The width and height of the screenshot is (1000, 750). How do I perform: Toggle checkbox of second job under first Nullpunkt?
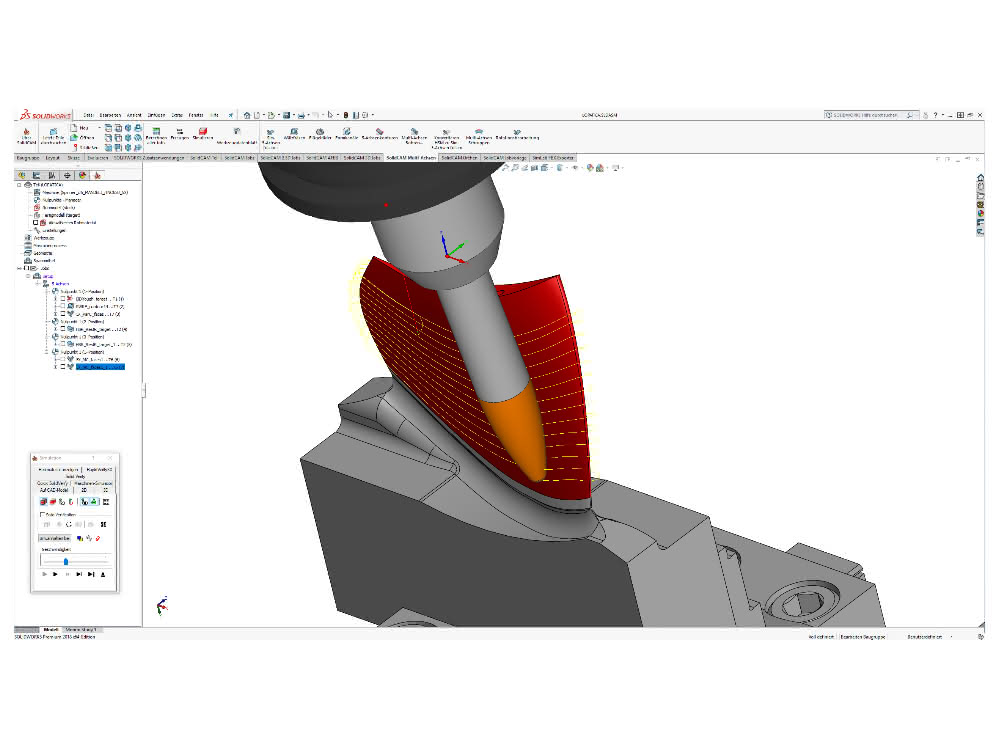tap(63, 306)
